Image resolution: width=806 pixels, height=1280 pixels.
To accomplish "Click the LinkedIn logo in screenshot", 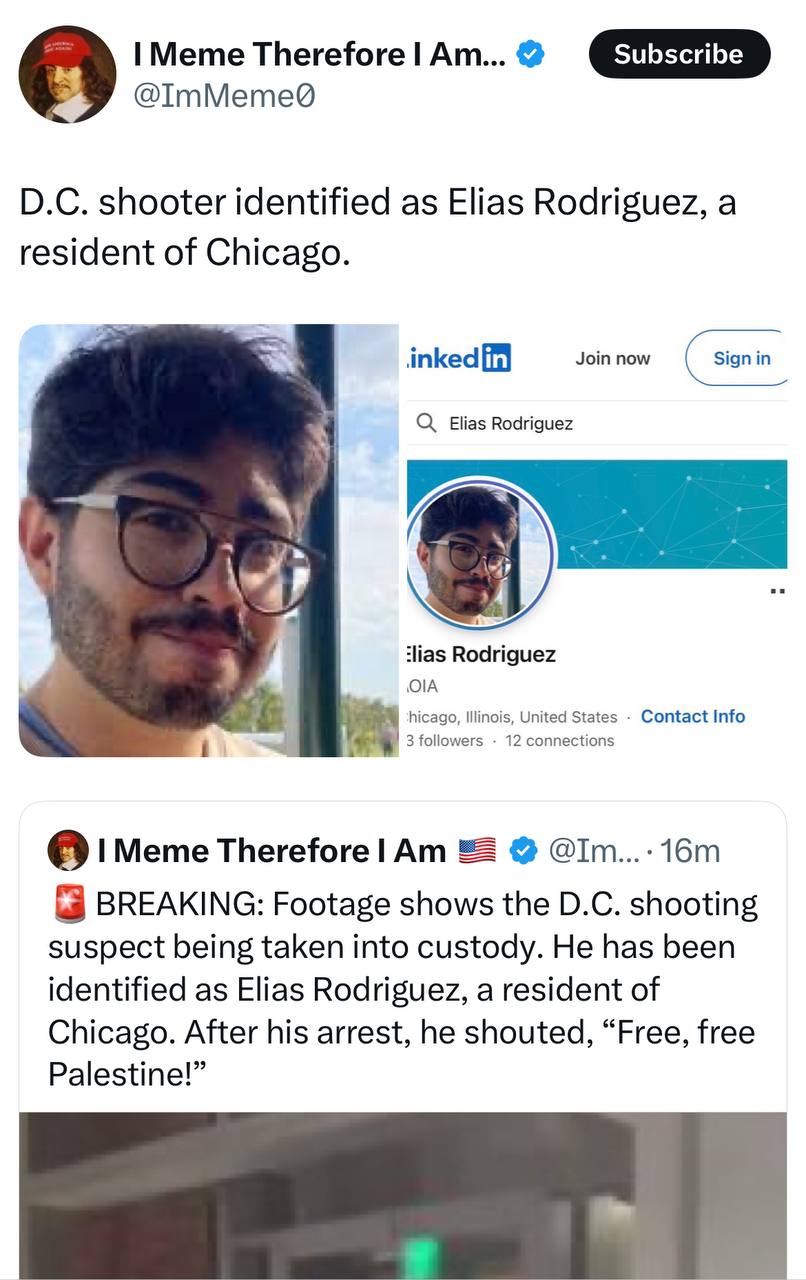I will pos(457,357).
